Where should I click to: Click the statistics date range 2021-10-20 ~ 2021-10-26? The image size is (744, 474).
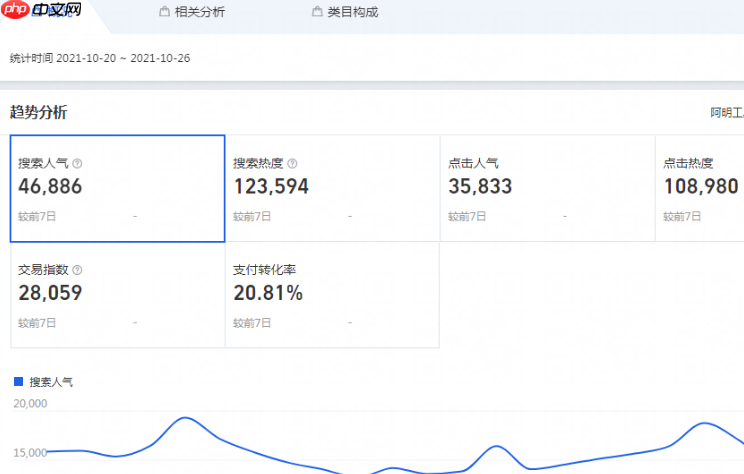pyautogui.click(x=123, y=58)
